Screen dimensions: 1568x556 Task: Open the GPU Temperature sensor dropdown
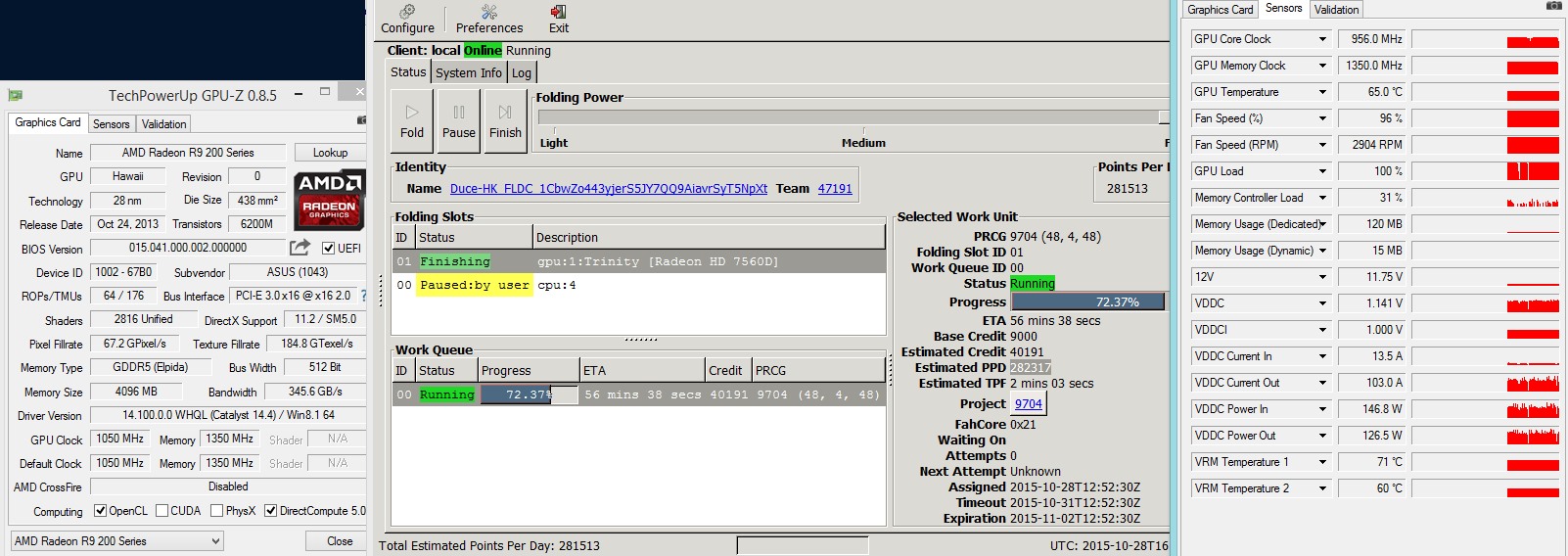(1322, 92)
